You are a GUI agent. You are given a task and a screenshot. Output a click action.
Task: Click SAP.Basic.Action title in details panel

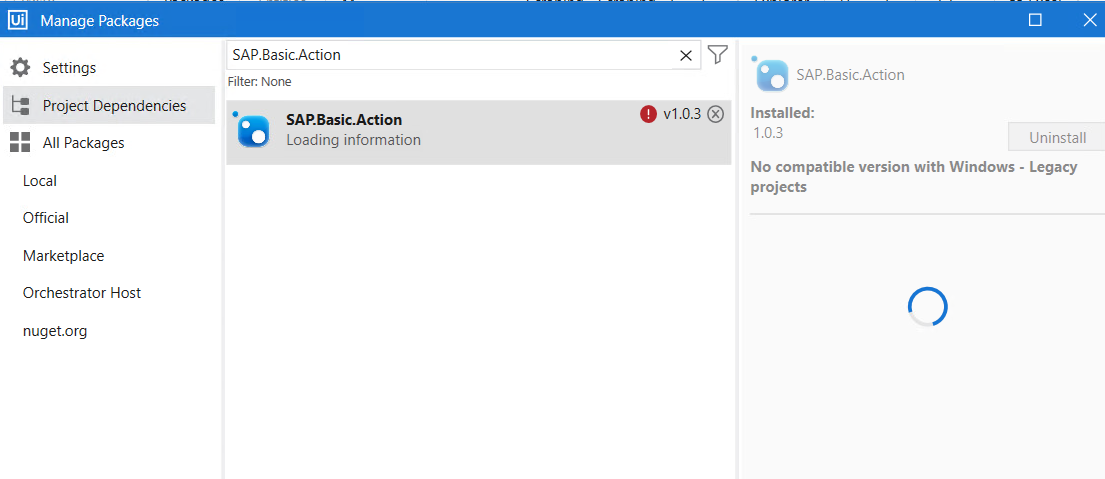[850, 75]
